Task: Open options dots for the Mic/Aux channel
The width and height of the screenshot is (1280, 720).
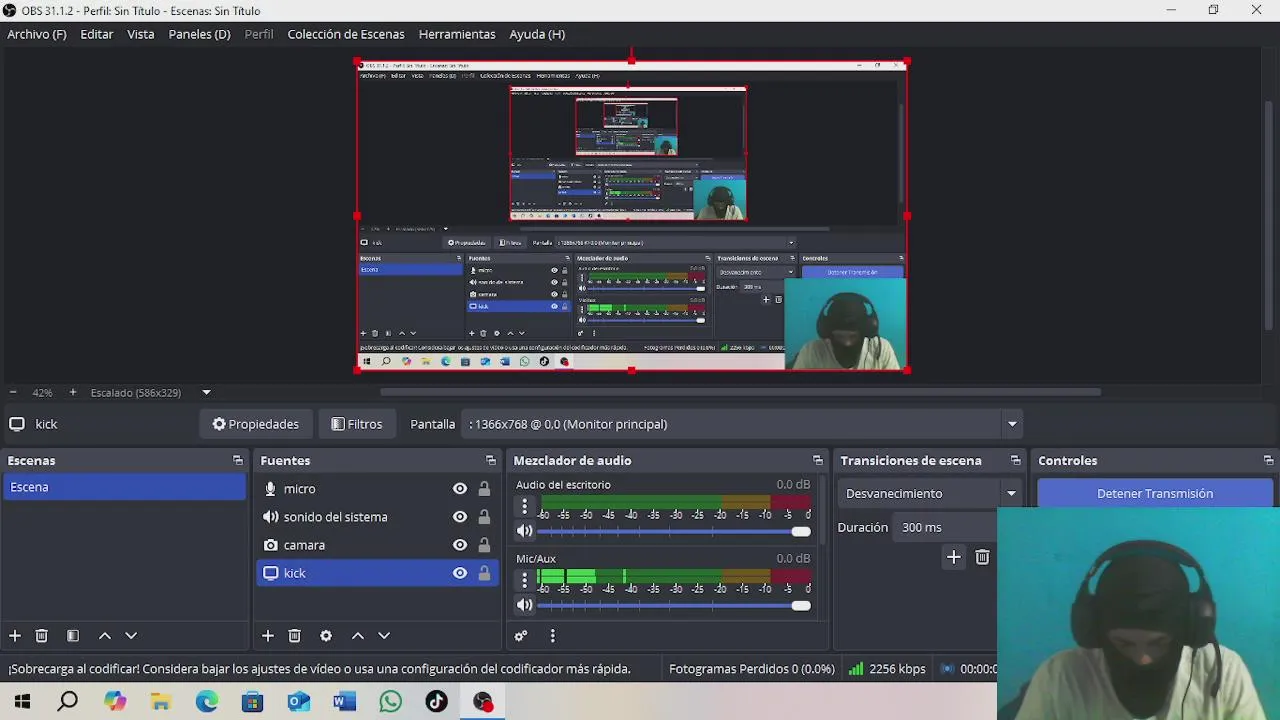Action: (x=524, y=581)
